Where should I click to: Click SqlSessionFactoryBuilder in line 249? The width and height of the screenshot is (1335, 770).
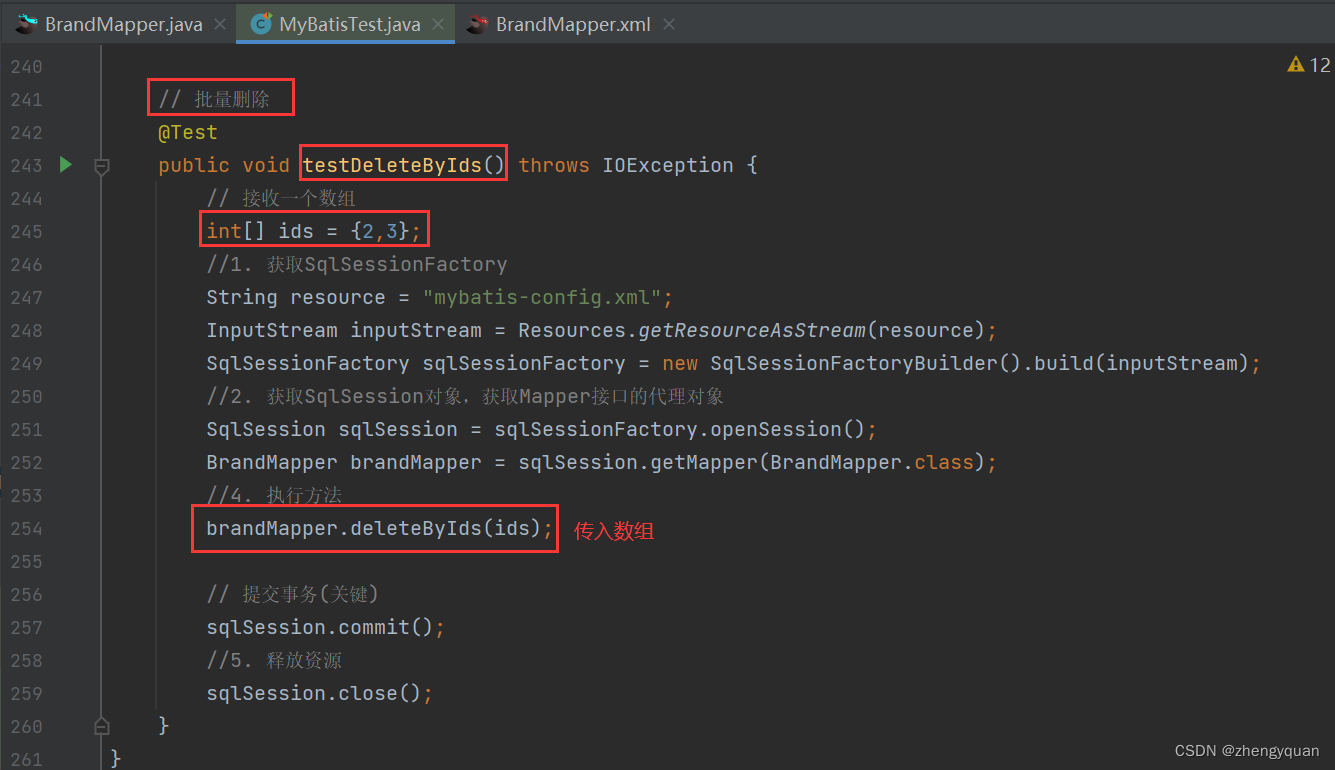(x=853, y=363)
